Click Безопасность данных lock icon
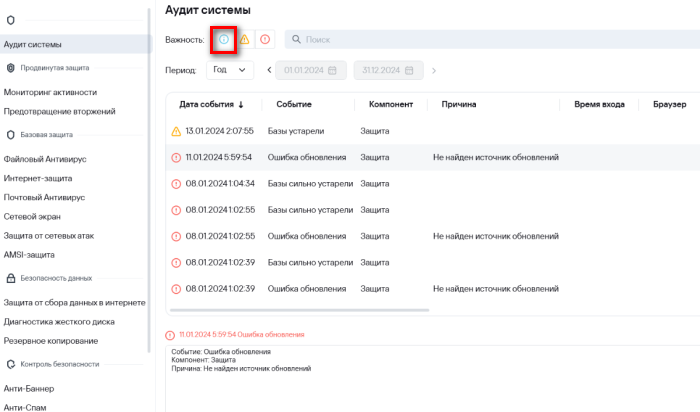This screenshot has height=412, width=700. click(11, 278)
